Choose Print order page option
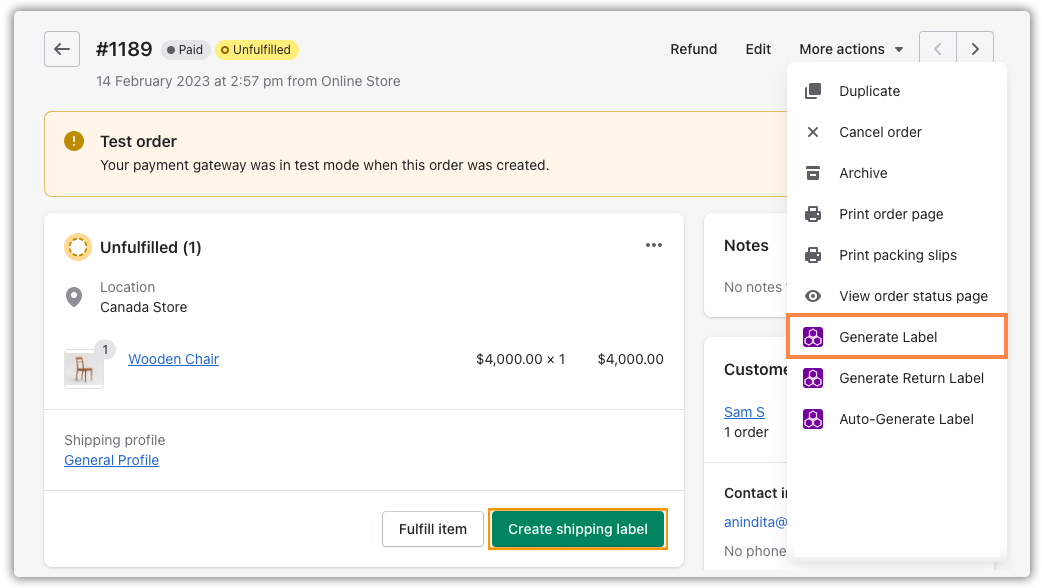The image size is (1042, 588). pos(897,214)
